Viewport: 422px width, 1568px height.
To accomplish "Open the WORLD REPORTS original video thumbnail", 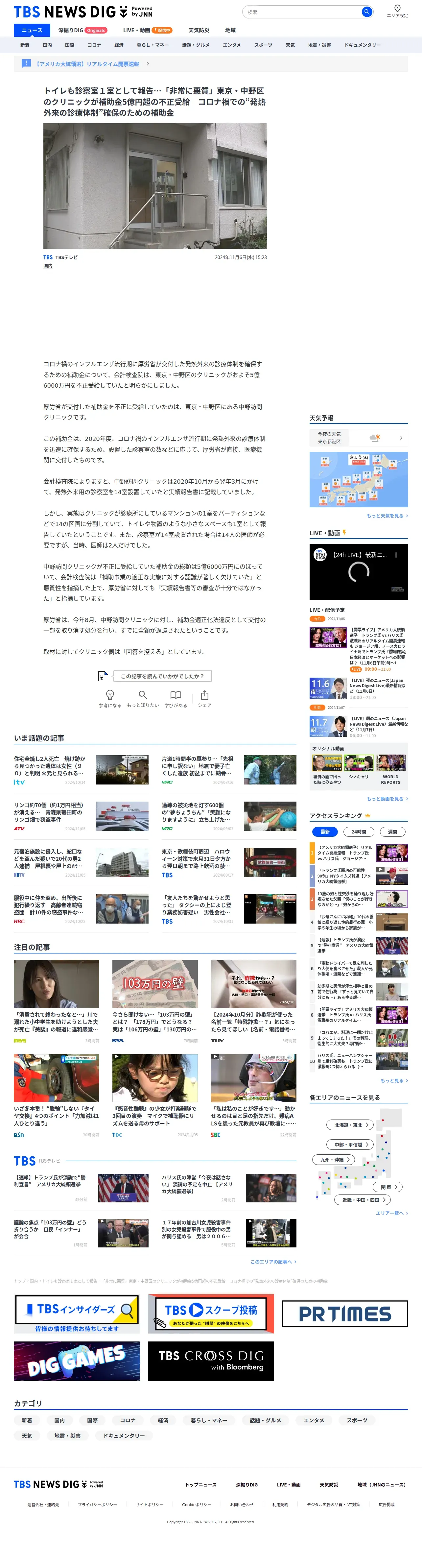I will click(x=391, y=763).
